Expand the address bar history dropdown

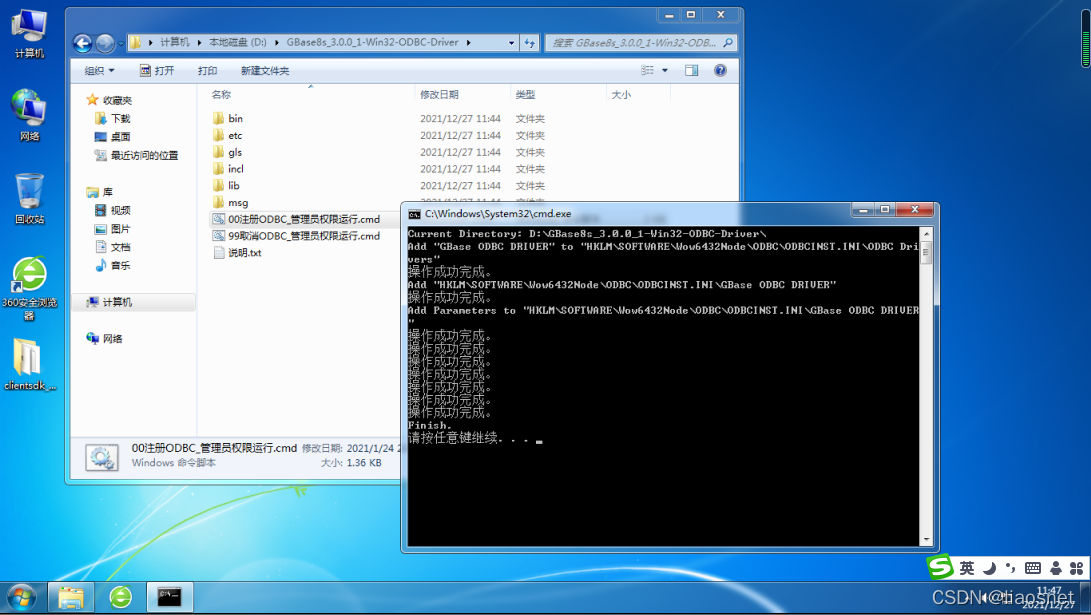click(511, 42)
